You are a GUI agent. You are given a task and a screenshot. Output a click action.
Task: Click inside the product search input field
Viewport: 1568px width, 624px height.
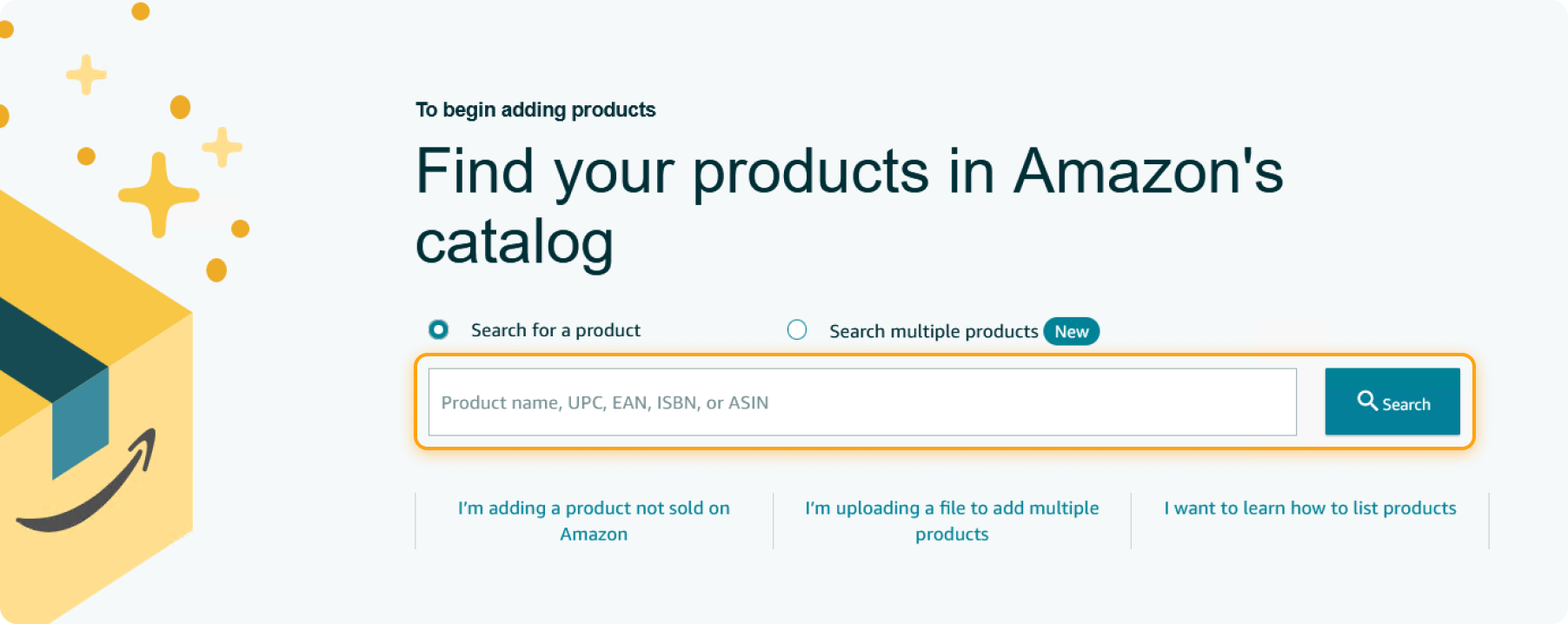tap(860, 402)
